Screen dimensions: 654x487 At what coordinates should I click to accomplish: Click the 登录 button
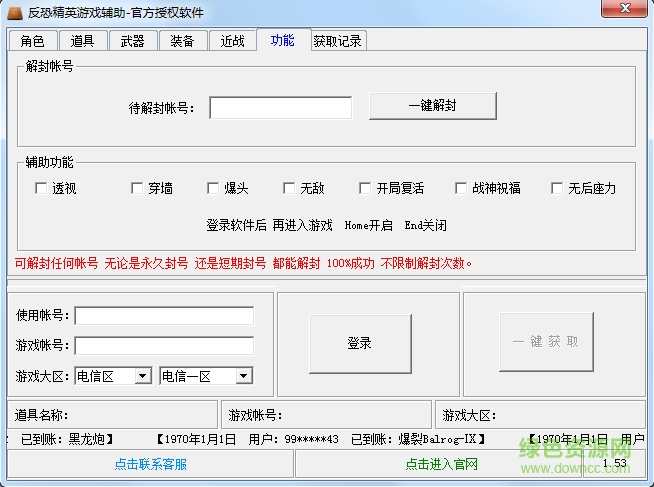click(x=360, y=344)
